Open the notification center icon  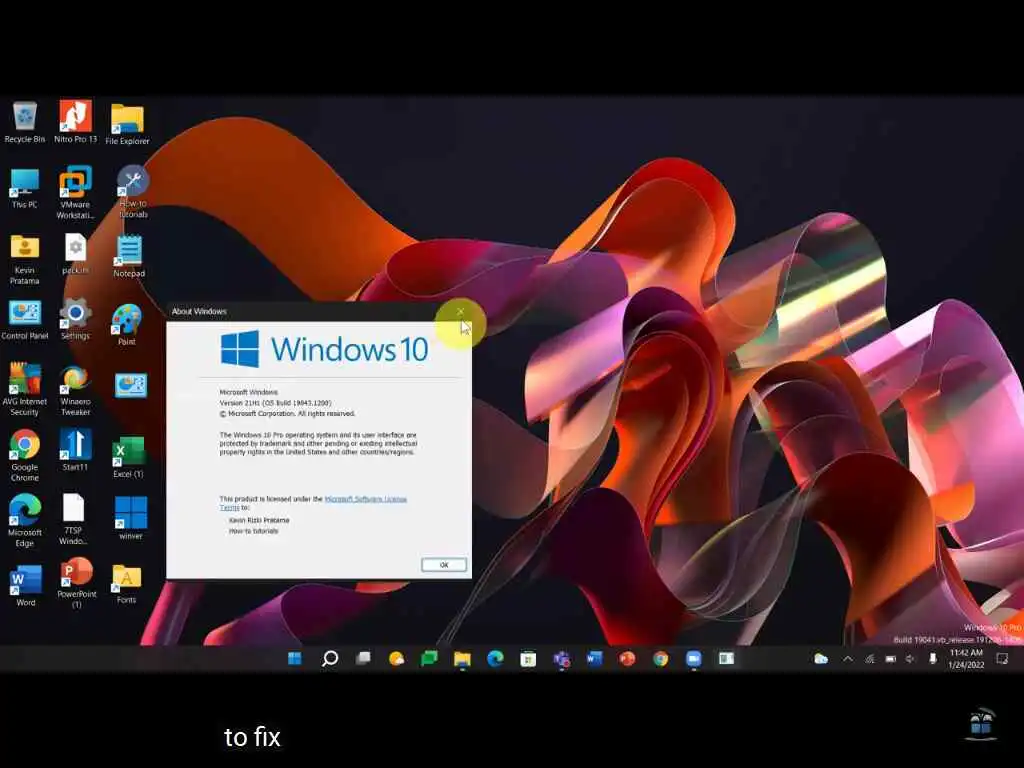[x=1002, y=659]
